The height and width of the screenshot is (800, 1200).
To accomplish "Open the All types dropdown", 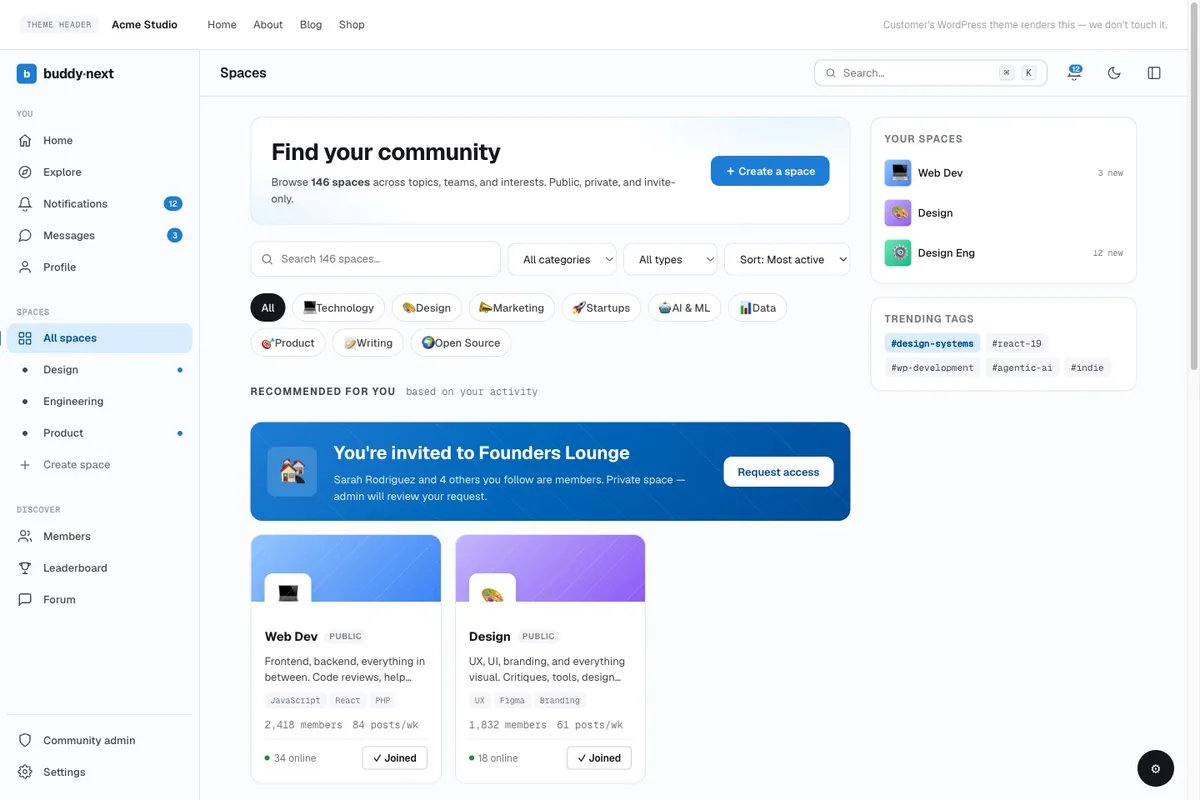I will 670,259.
